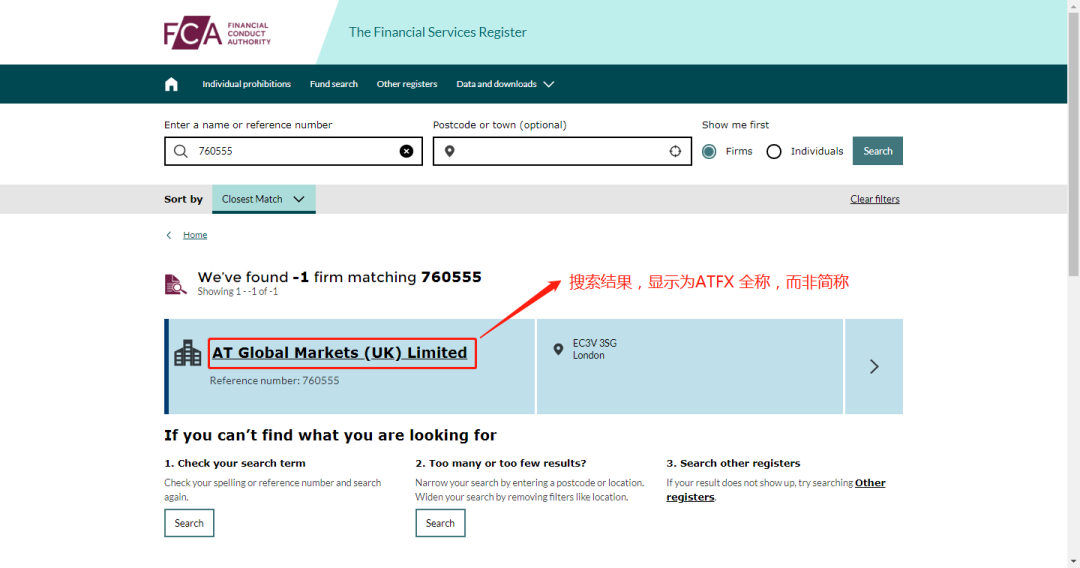
Task: Open Other registers in navigation bar
Action: pos(406,84)
